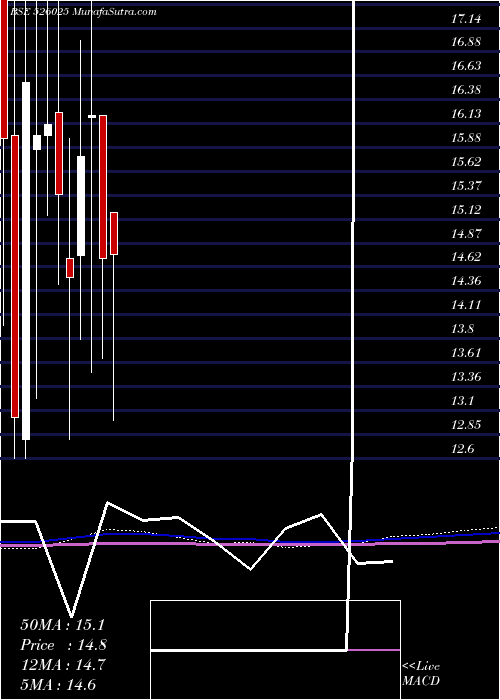Click the 12MA : 14.7 readout
500x700 pixels.
(x=63, y=665)
